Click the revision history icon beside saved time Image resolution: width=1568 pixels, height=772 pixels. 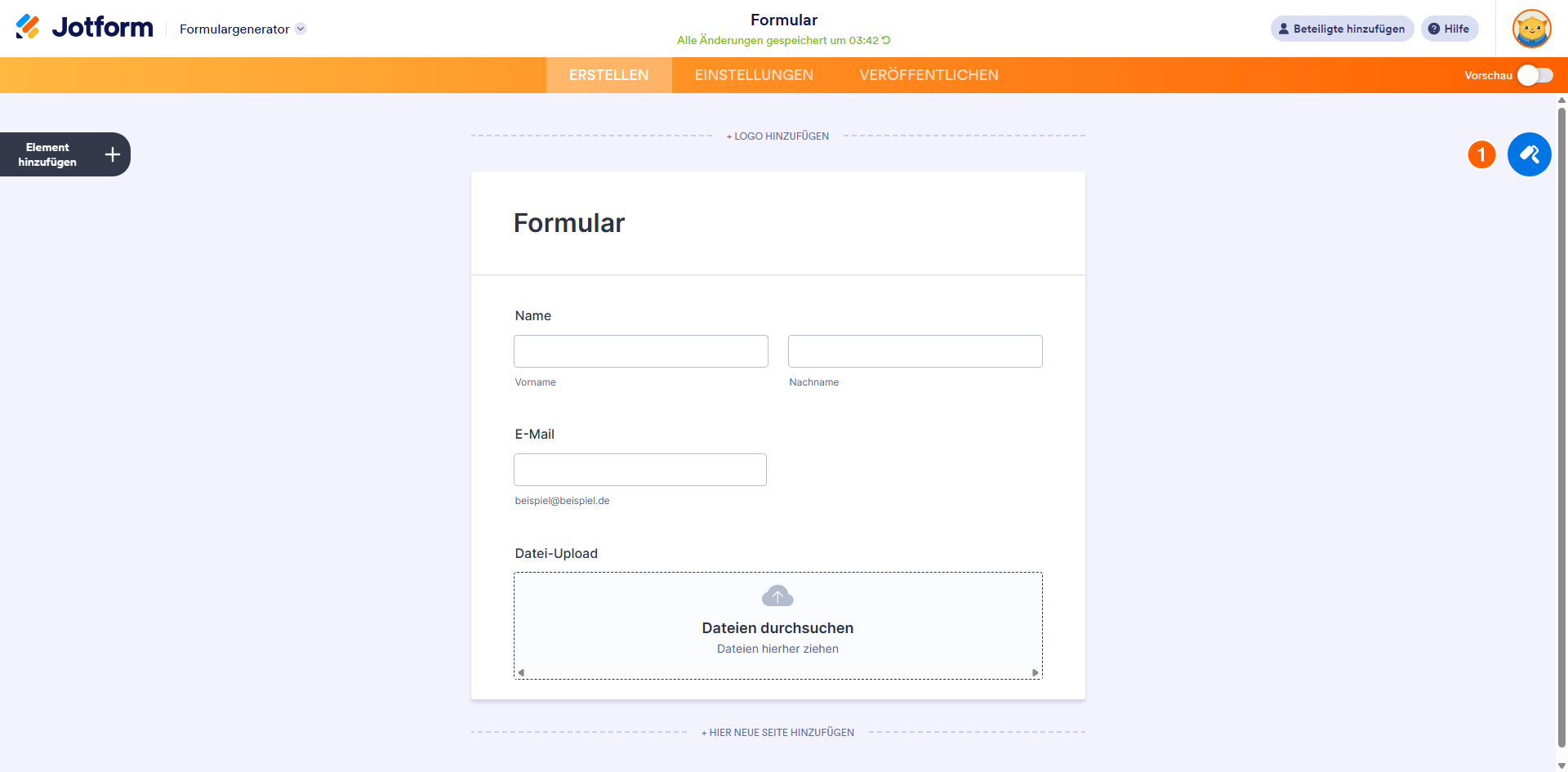pos(886,40)
